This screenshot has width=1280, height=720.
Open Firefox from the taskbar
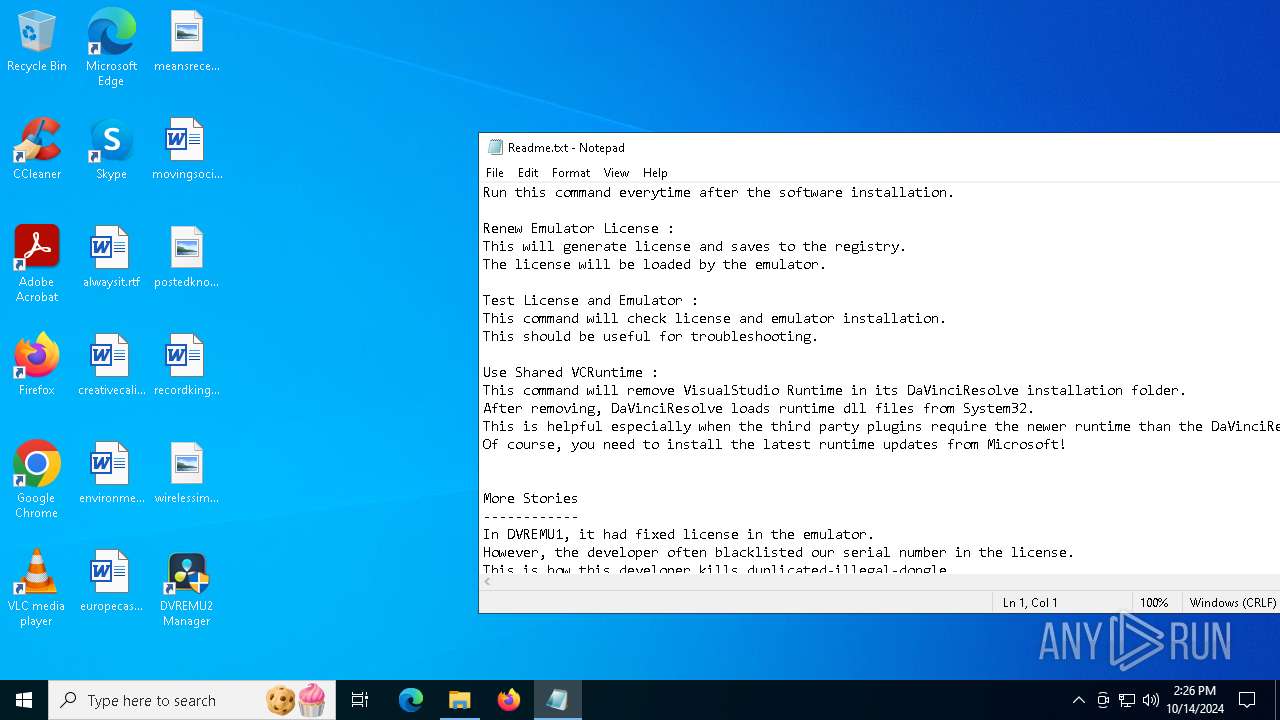[x=508, y=700]
